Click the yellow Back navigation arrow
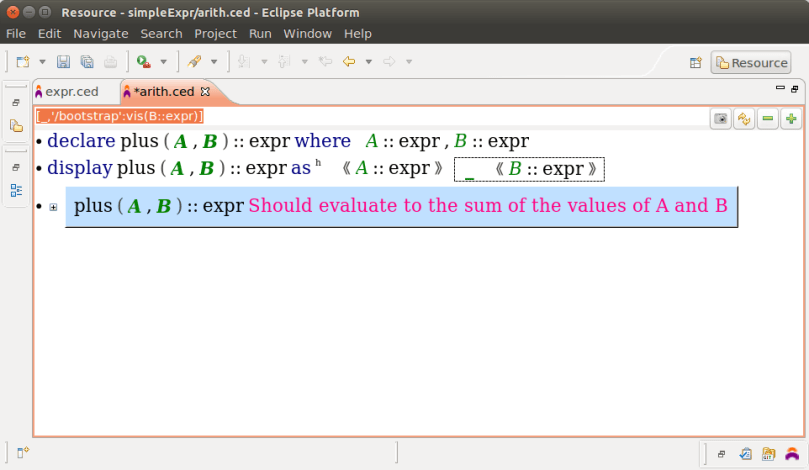 coord(349,62)
